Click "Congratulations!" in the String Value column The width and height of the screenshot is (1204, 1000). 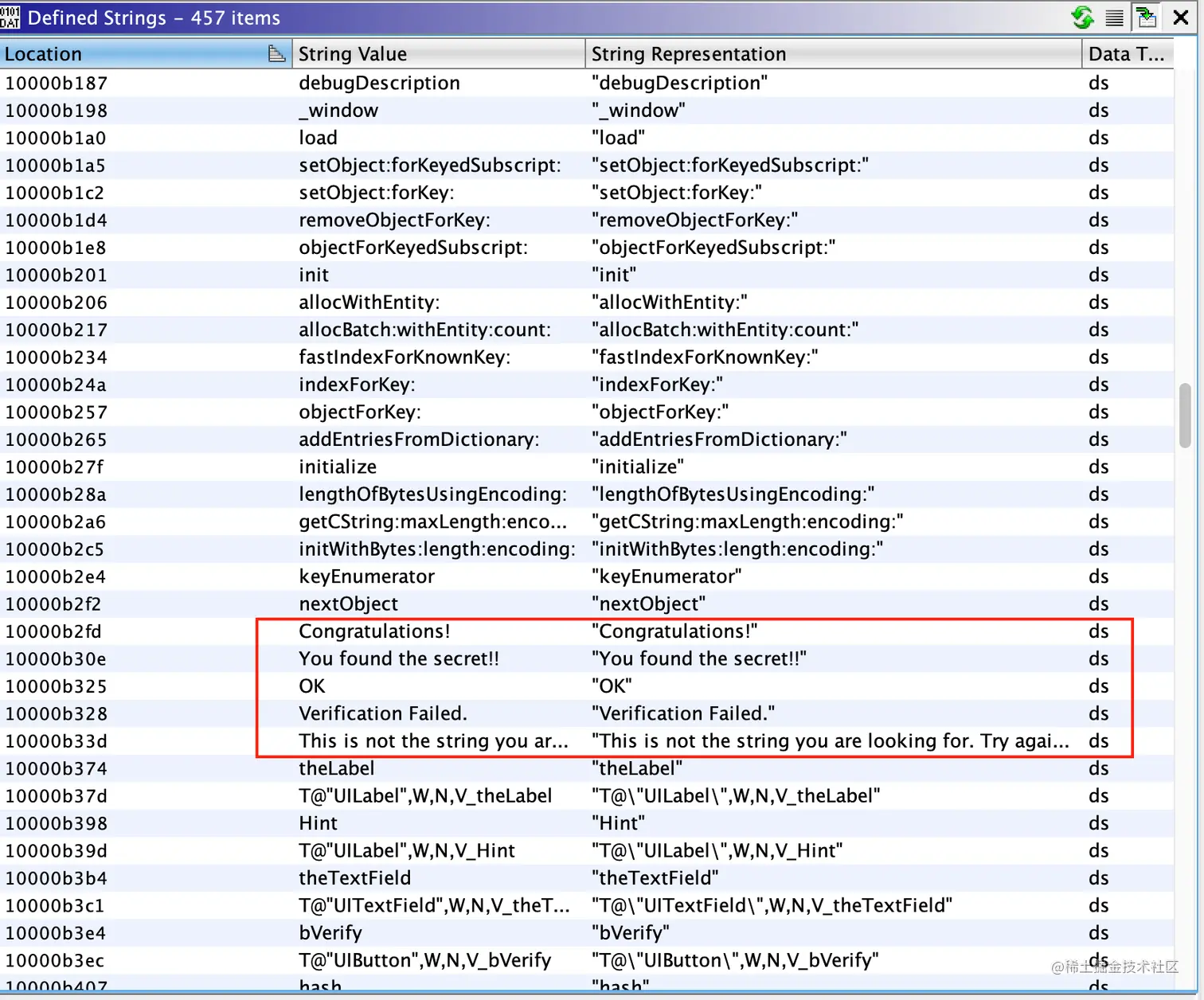pyautogui.click(x=374, y=631)
